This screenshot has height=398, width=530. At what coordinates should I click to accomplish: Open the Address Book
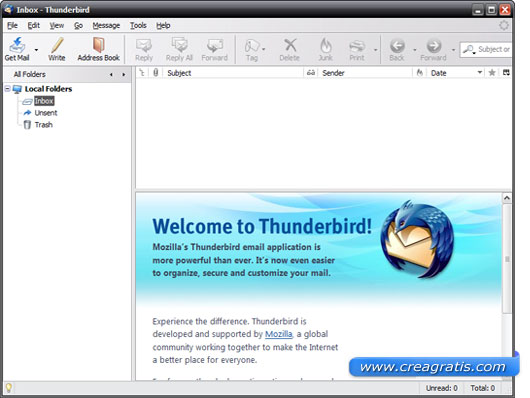[98, 49]
